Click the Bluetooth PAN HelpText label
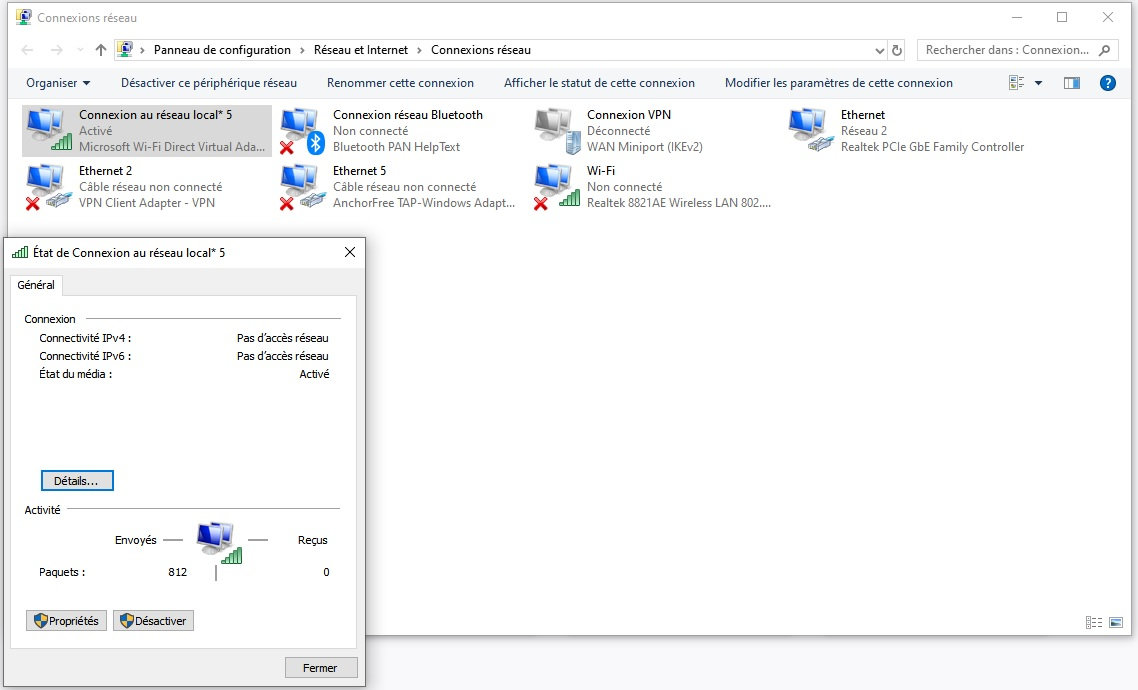This screenshot has width=1138, height=690. pyautogui.click(x=396, y=147)
